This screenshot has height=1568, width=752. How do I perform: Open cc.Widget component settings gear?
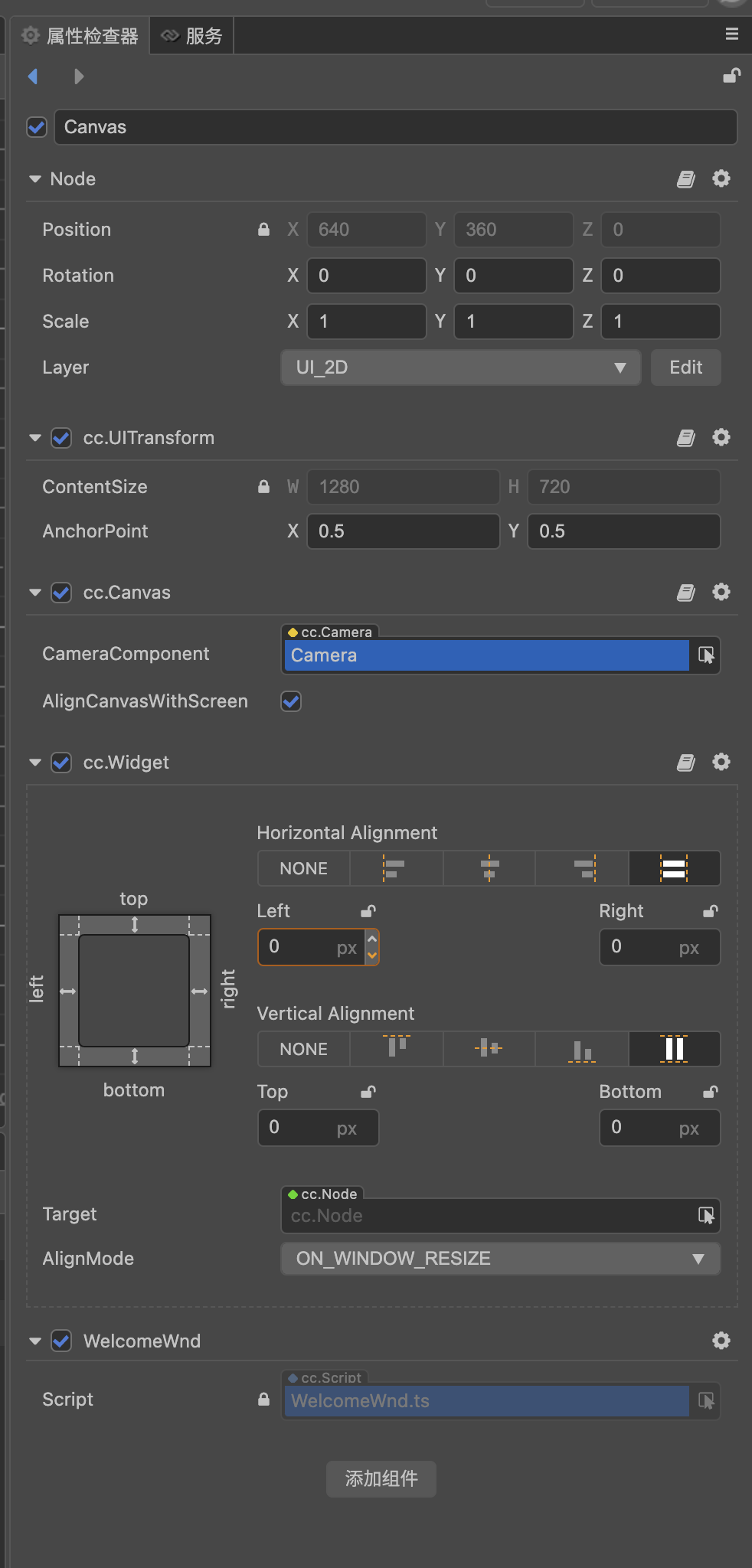(721, 762)
